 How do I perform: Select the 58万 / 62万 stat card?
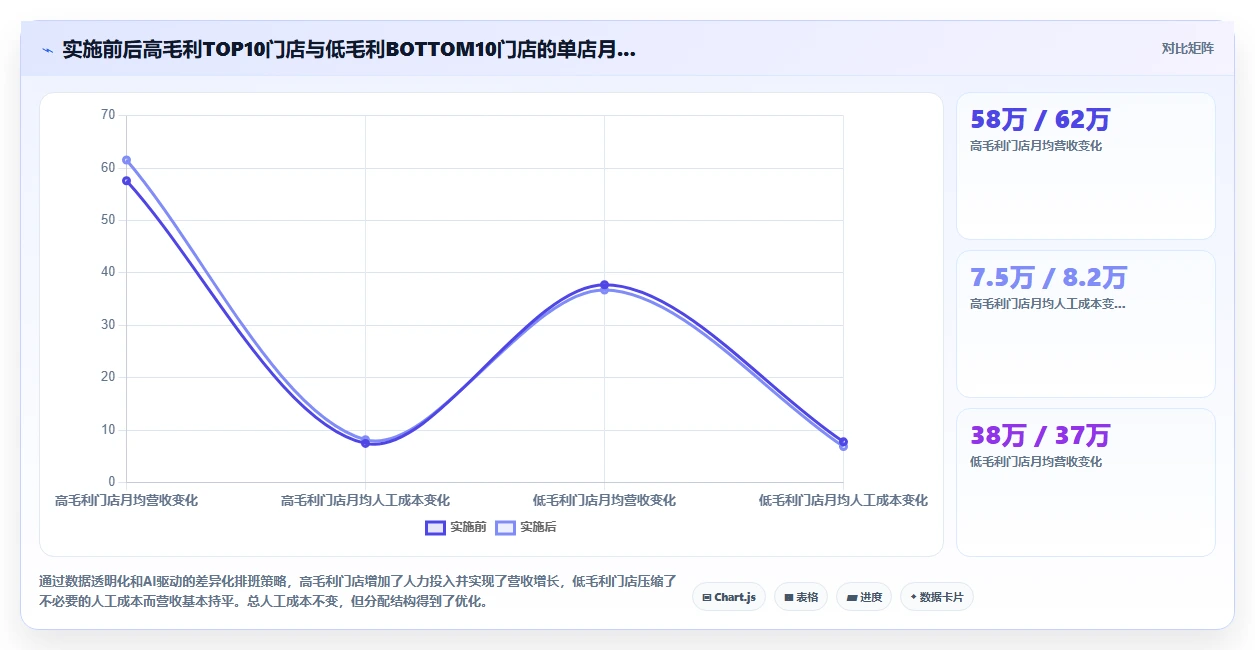[x=1086, y=166]
